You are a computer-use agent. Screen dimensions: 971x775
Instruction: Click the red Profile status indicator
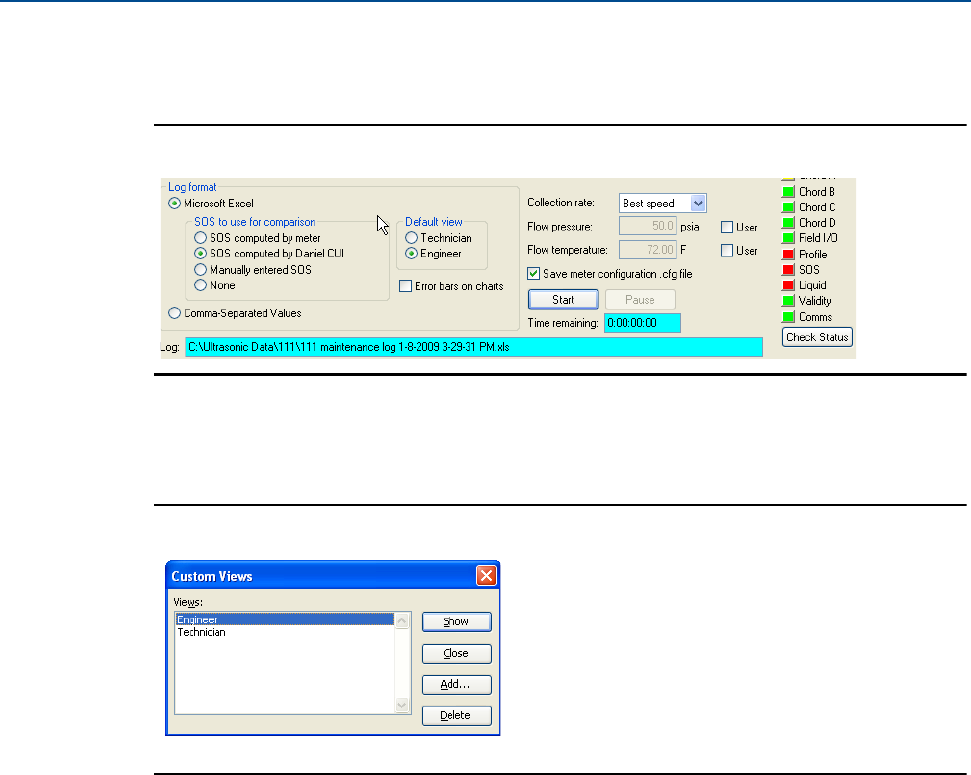tap(788, 255)
